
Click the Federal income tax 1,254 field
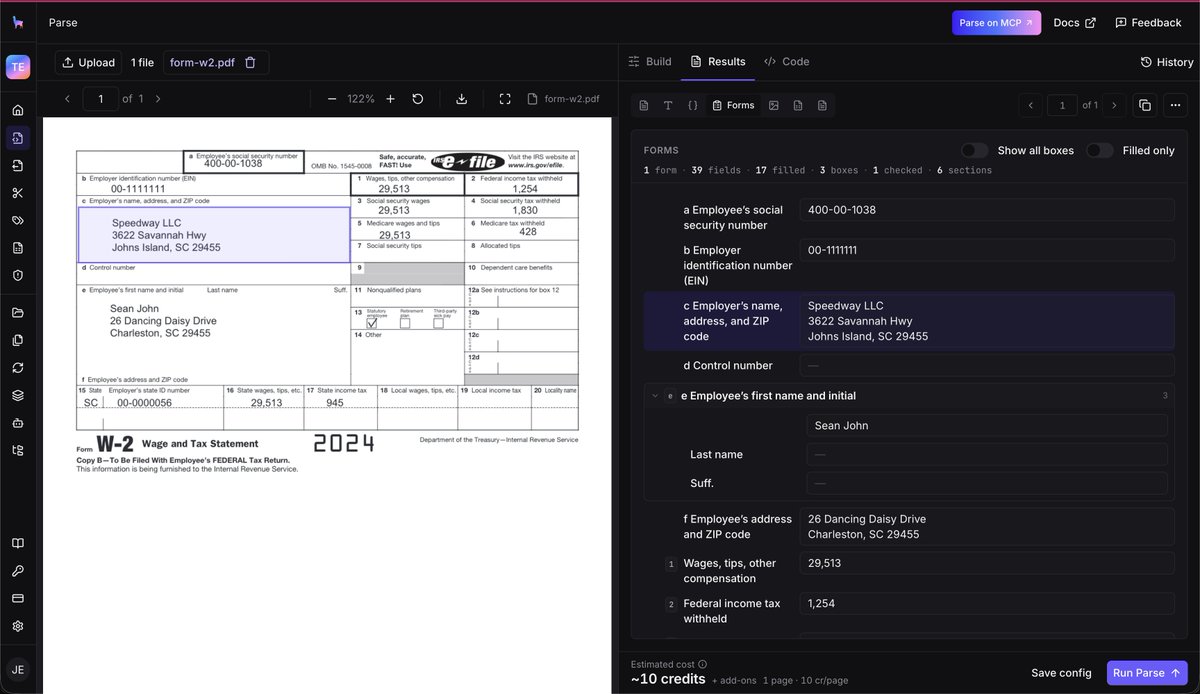click(x=987, y=603)
